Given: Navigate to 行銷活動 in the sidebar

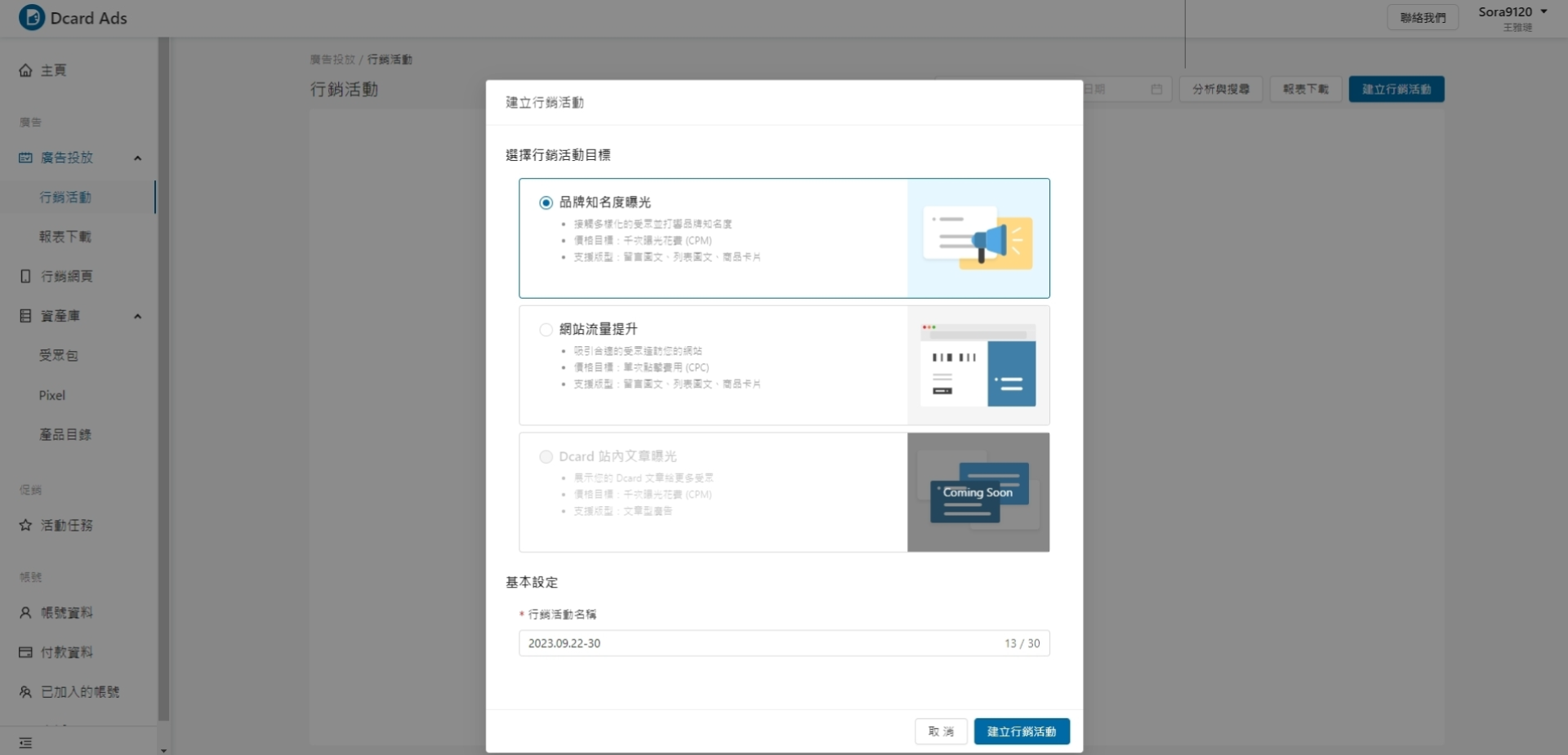Looking at the screenshot, I should (x=64, y=197).
